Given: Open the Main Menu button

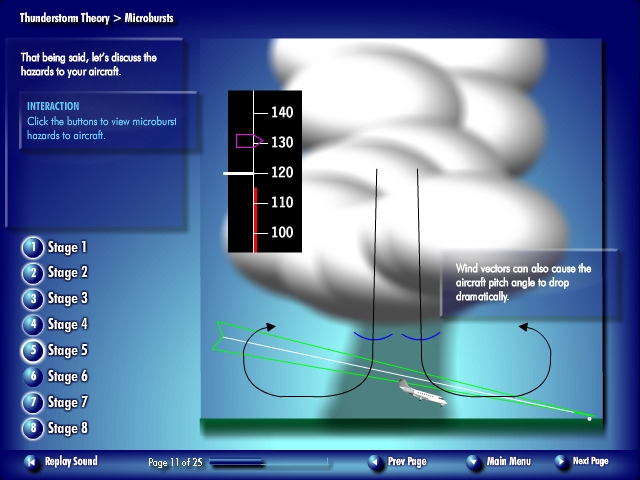Looking at the screenshot, I should 473,462.
